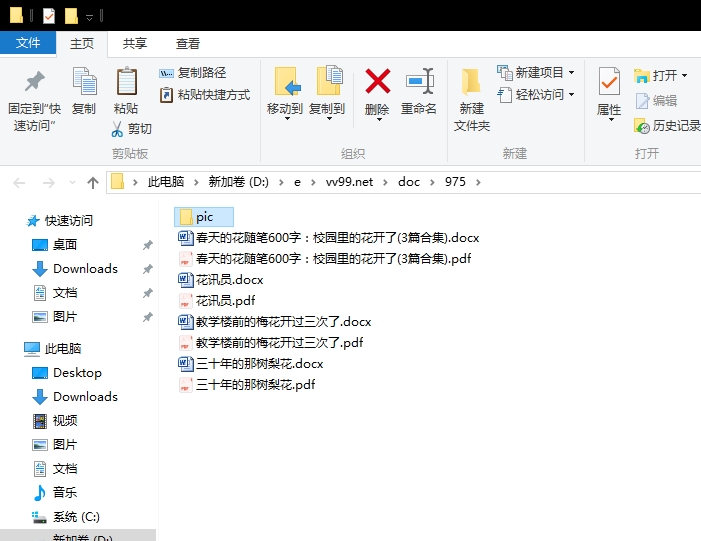
Task: Open 系统 (C:) drive
Action: tap(66, 517)
